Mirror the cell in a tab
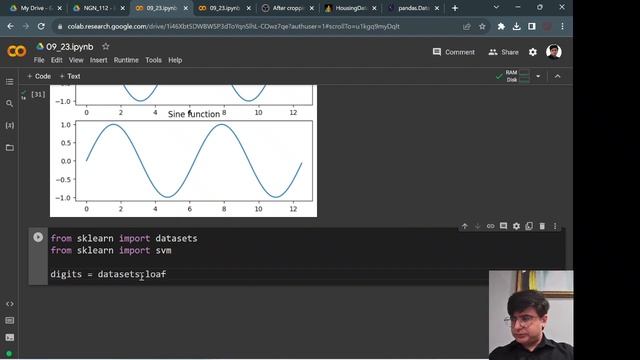This screenshot has height=360, width=640. [x=529, y=226]
